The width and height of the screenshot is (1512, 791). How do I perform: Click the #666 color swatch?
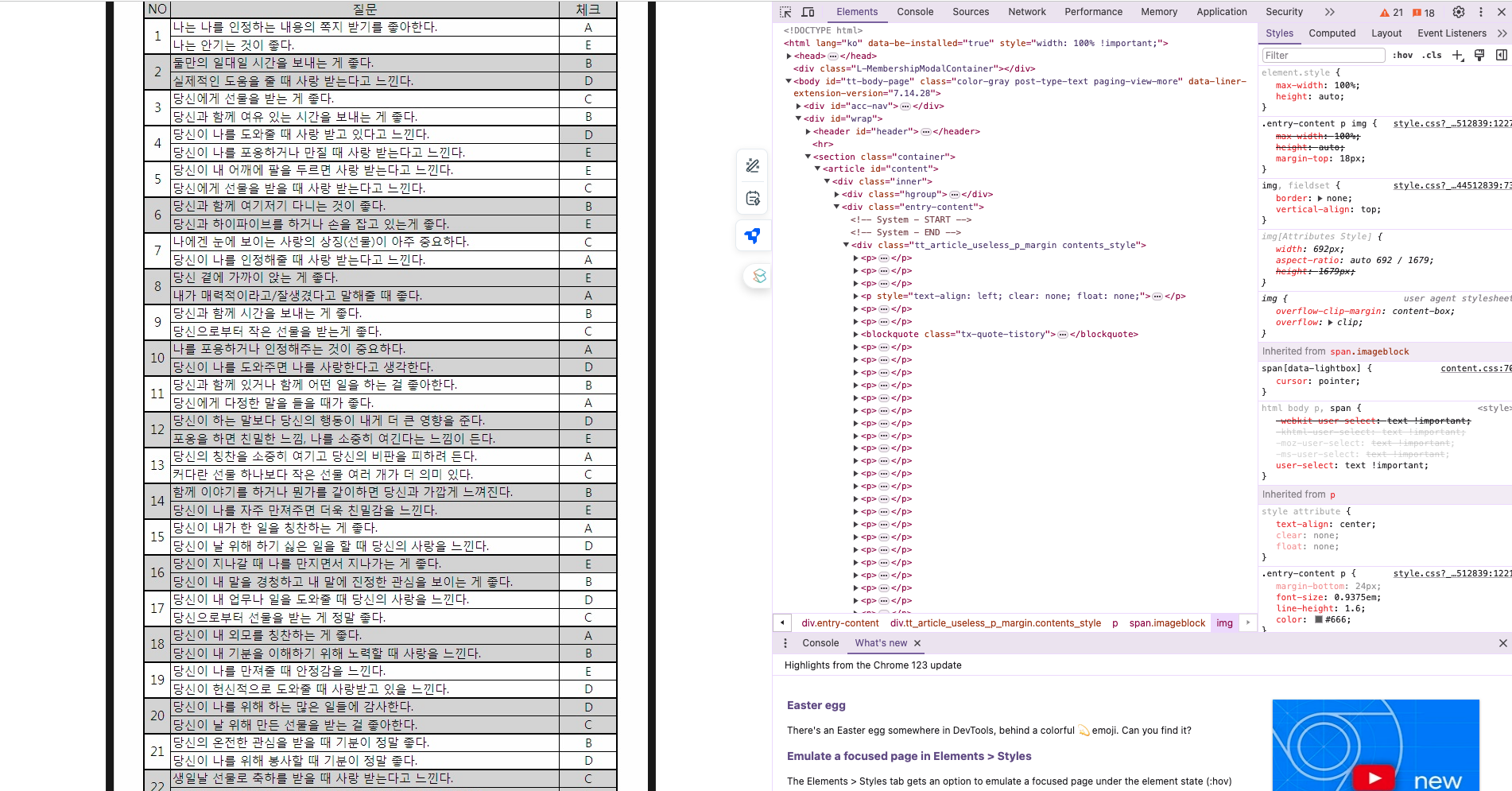coord(1319,620)
